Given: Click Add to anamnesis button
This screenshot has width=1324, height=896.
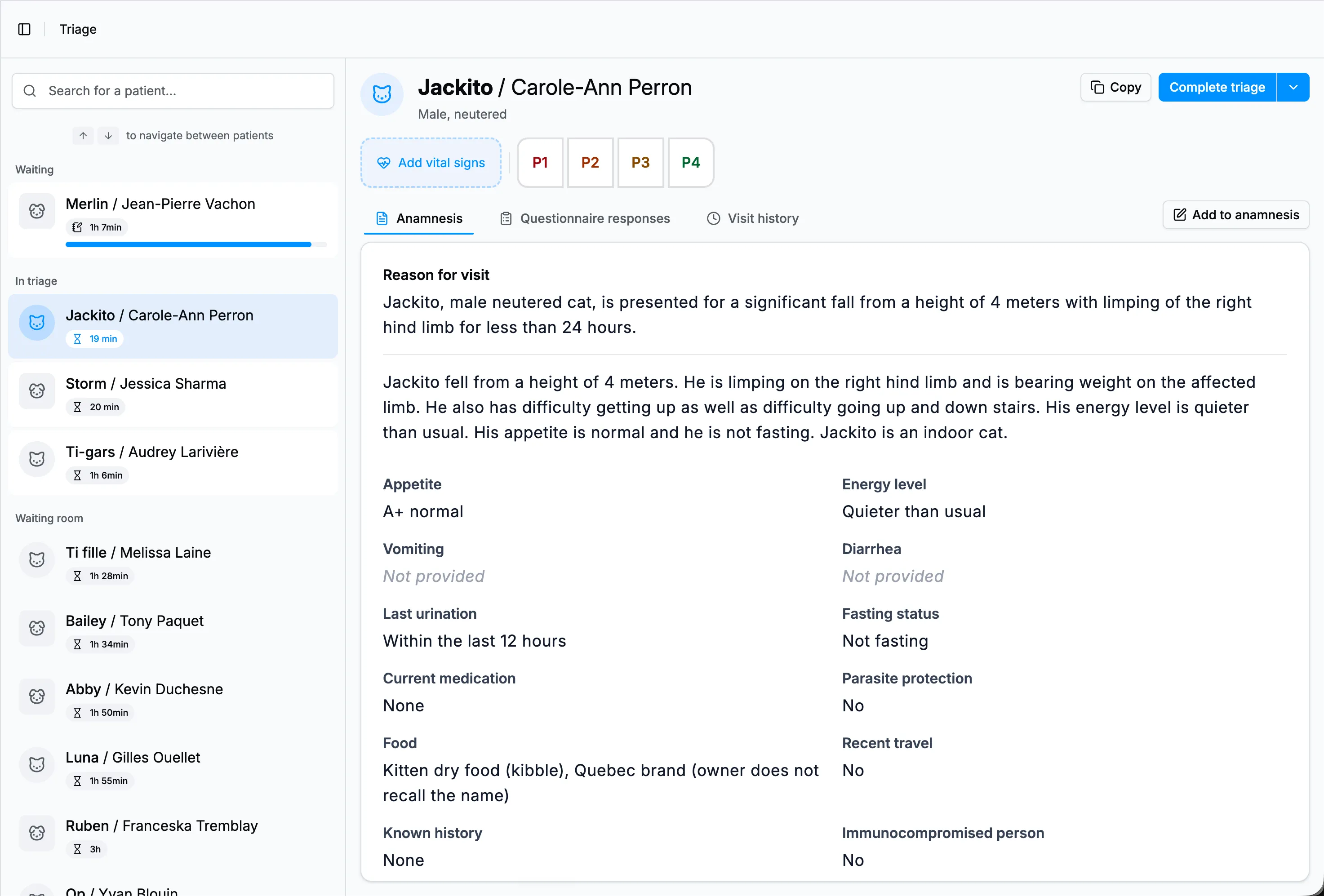Looking at the screenshot, I should pos(1236,215).
